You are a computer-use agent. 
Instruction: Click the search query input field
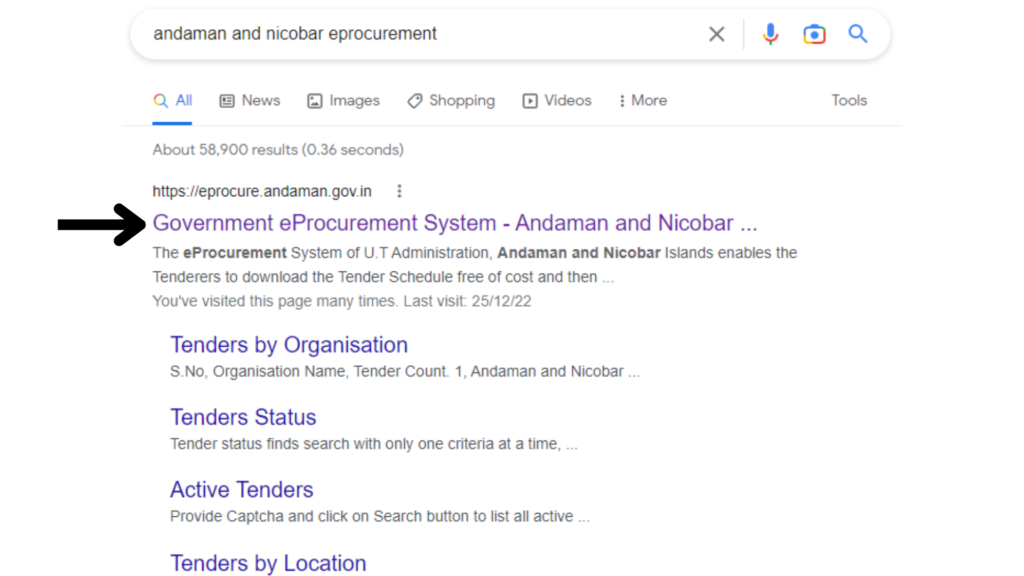[420, 34]
